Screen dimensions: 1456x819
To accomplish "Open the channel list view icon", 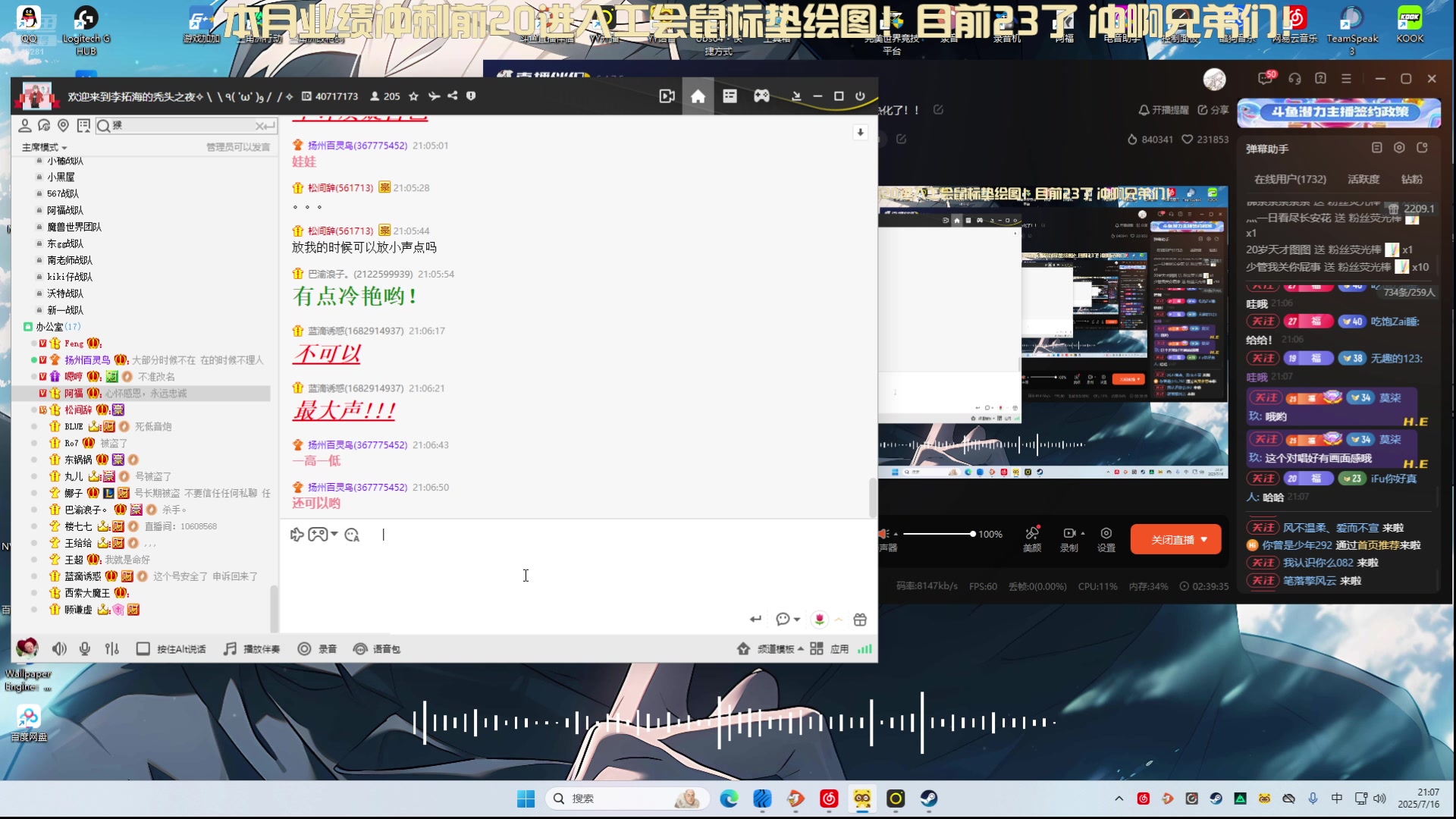I will (730, 96).
